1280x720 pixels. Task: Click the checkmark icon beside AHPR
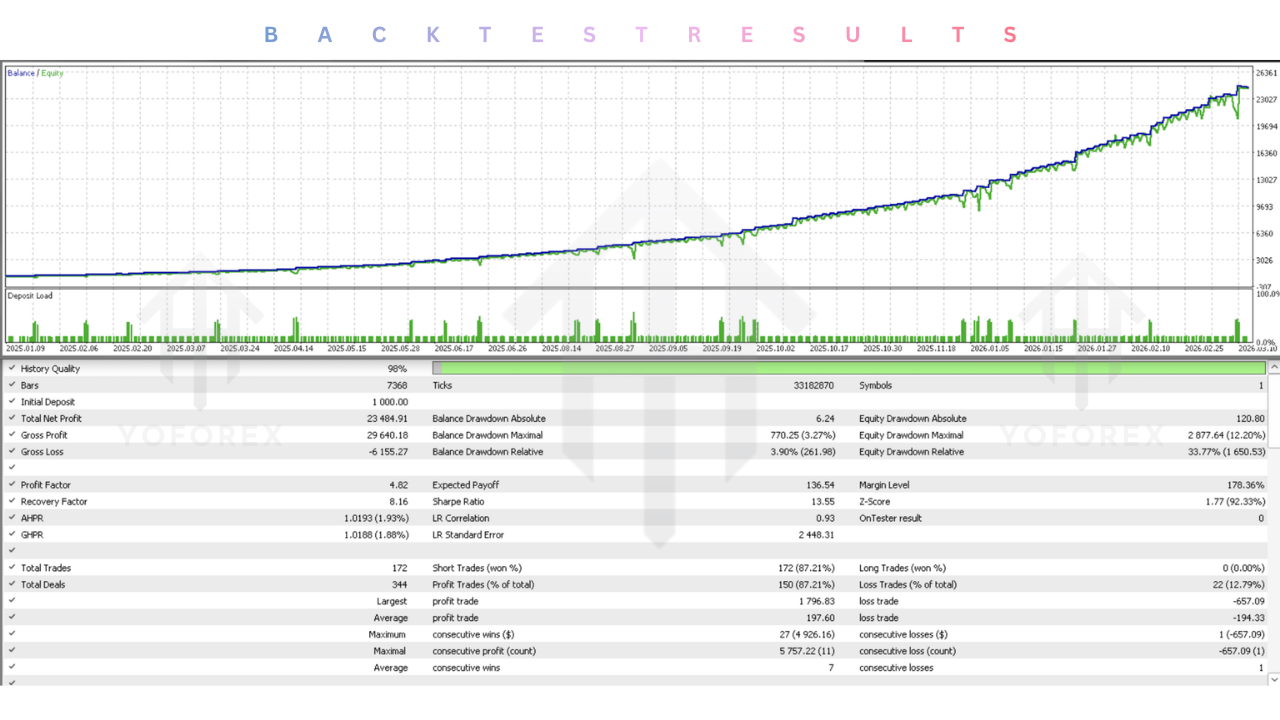click(12, 518)
